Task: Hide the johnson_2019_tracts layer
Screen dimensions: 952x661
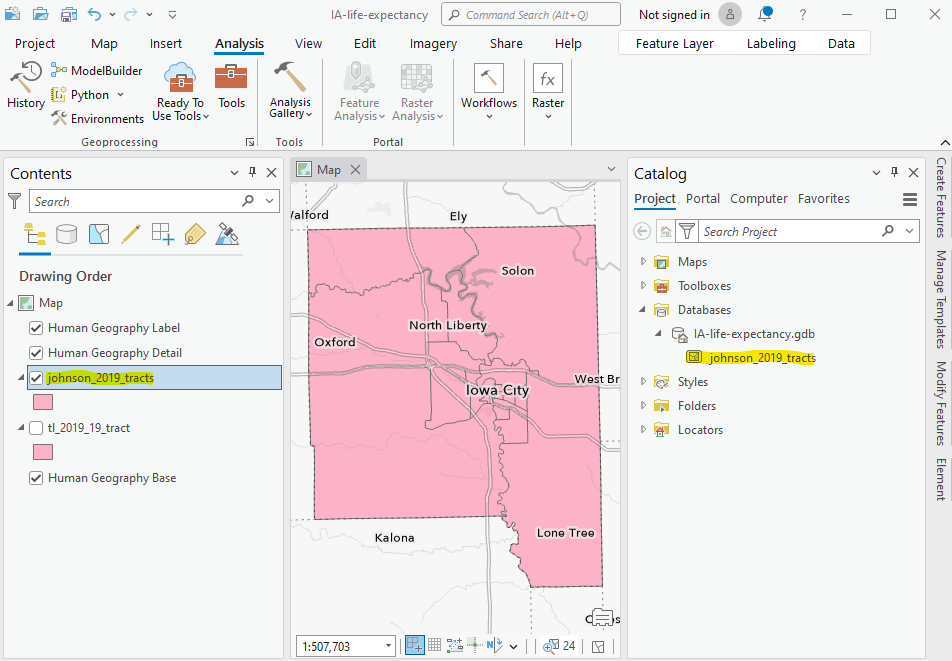Action: coord(36,378)
